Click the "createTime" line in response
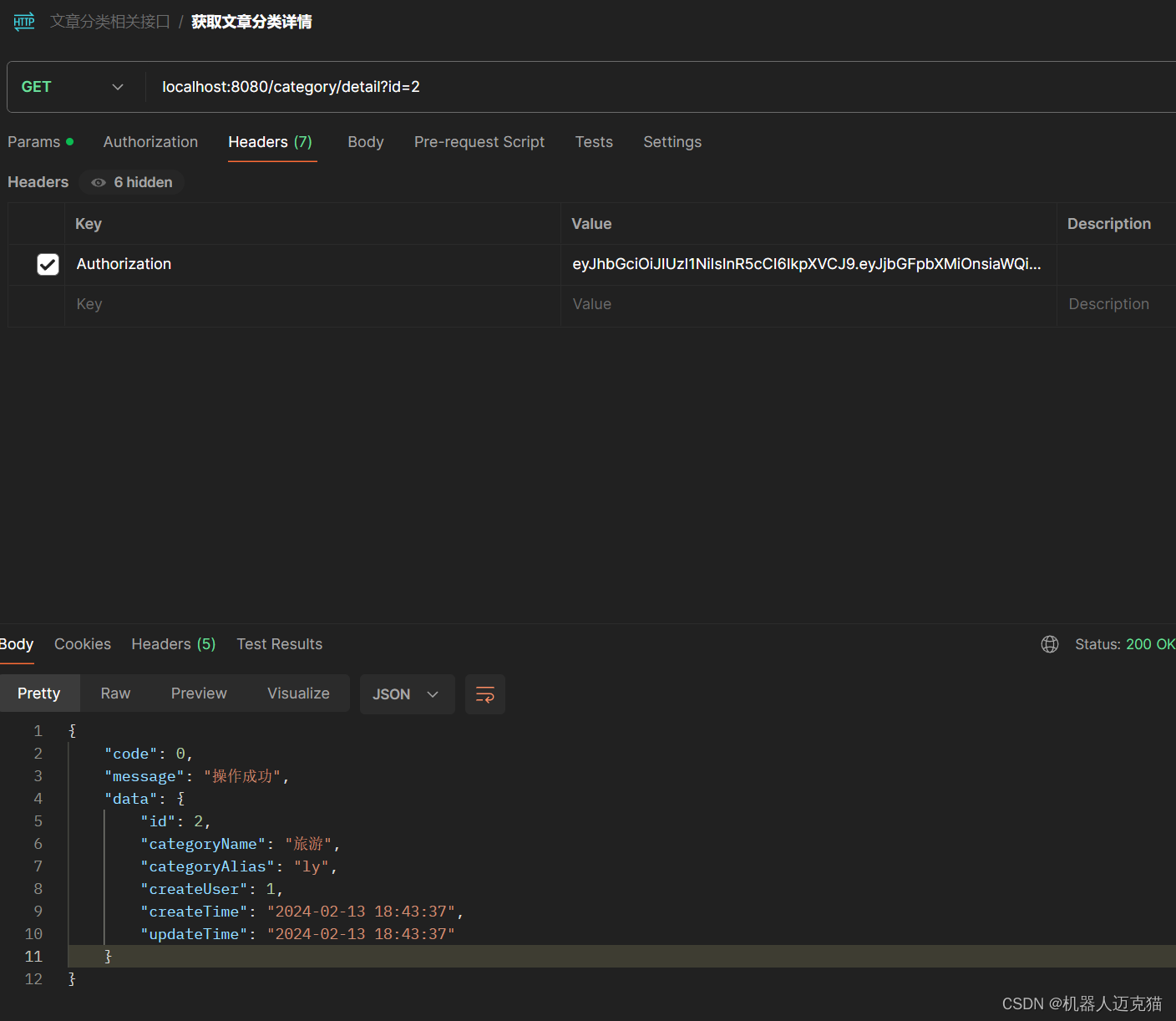1176x1021 pixels. point(302,912)
